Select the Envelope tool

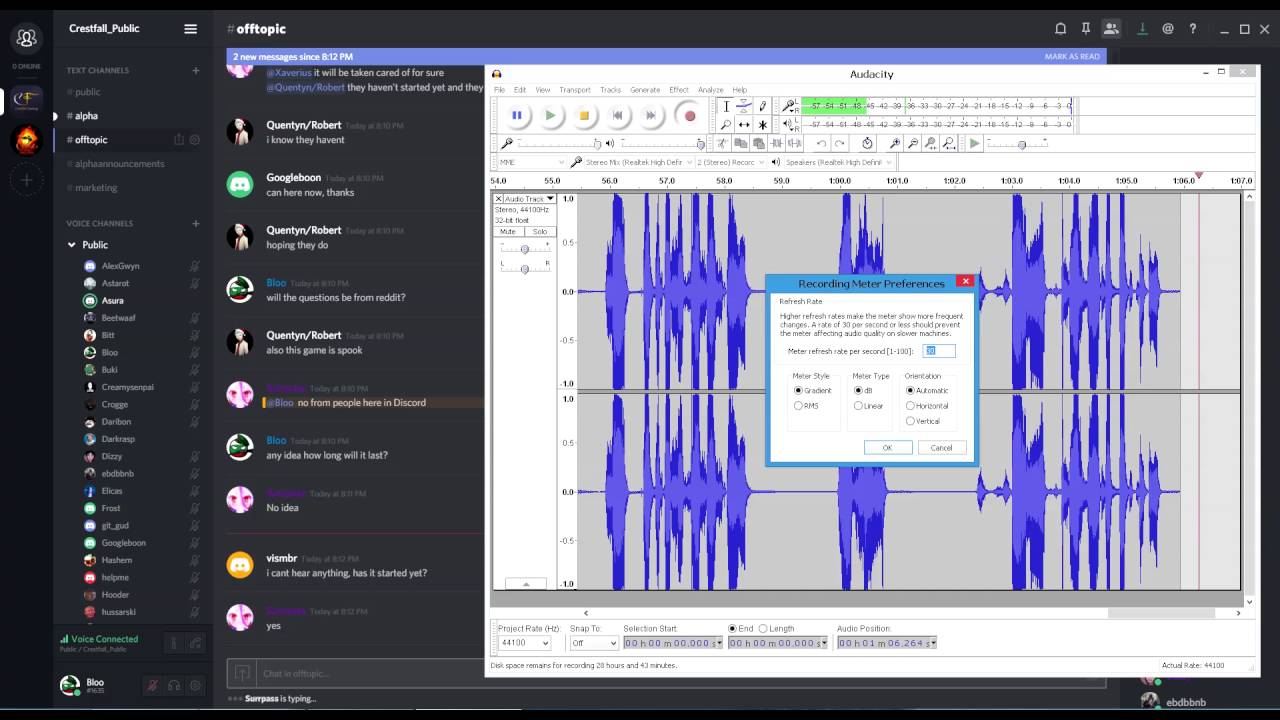(x=744, y=106)
